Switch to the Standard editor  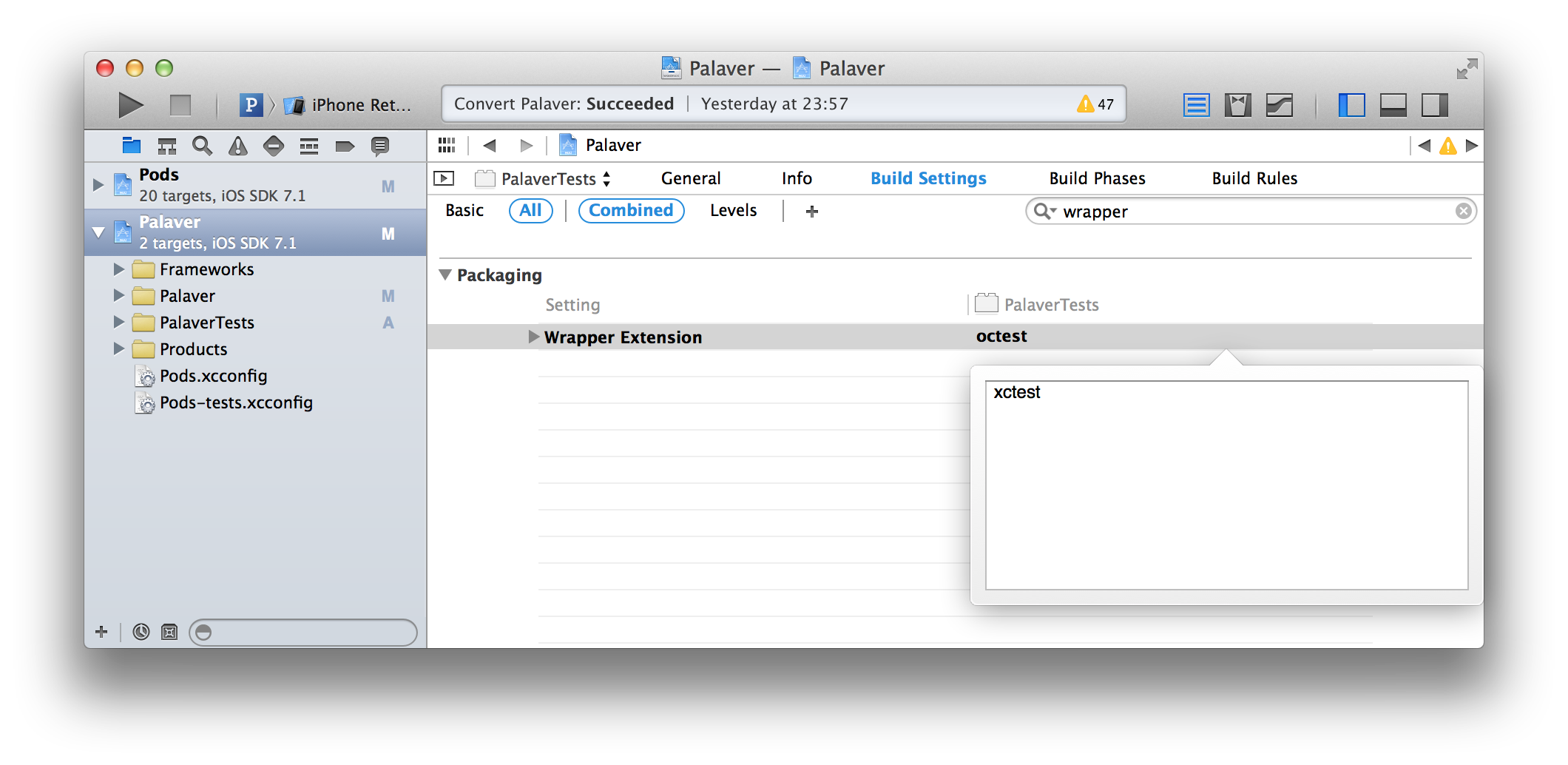tap(1196, 105)
